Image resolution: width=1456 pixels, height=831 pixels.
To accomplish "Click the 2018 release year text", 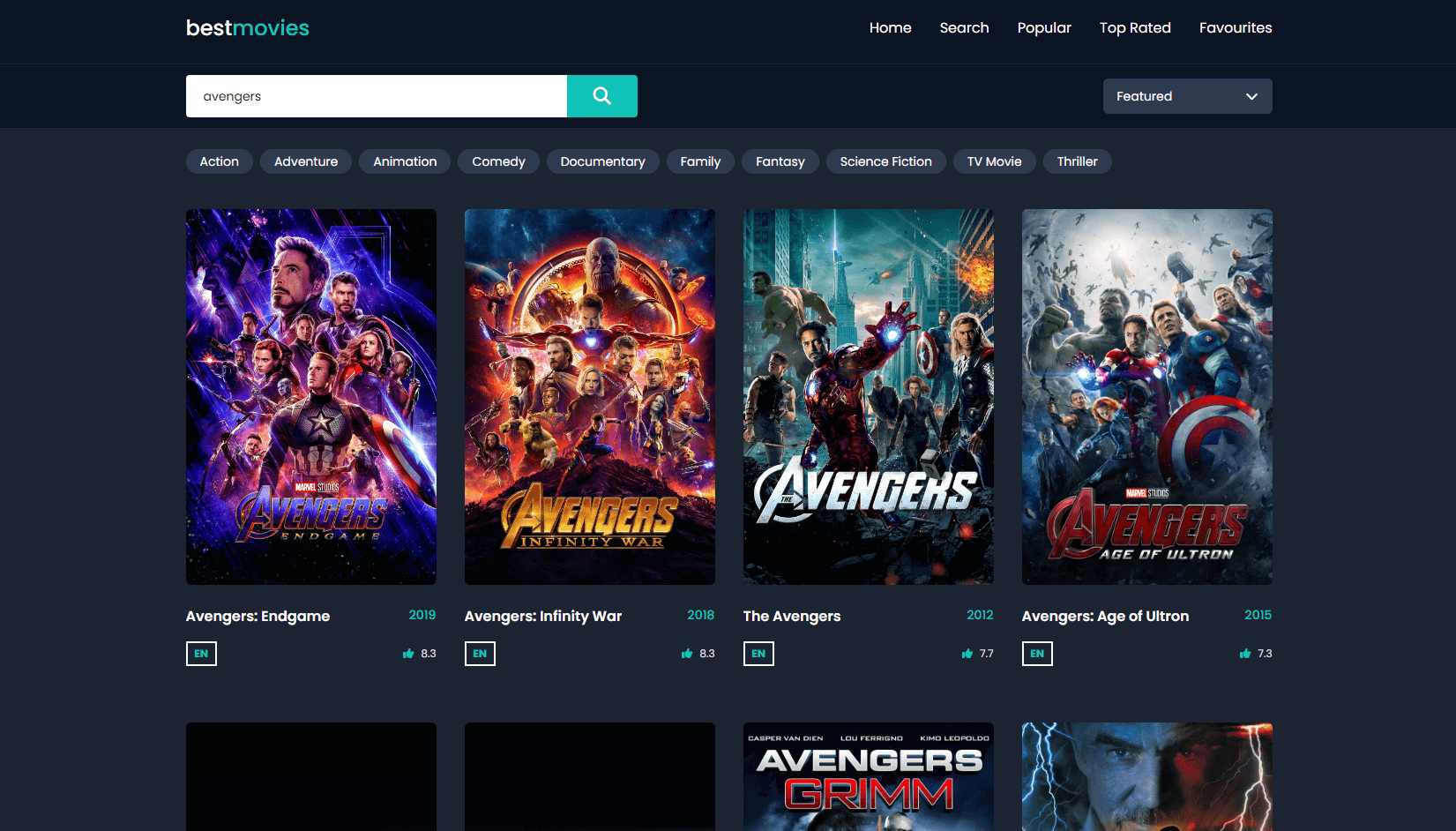I will point(701,615).
